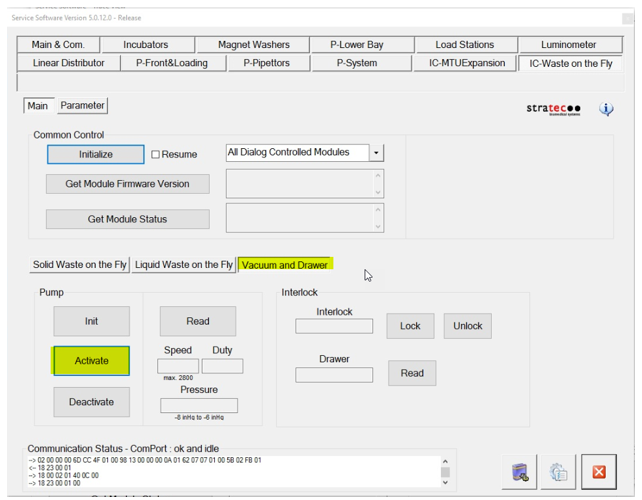Click the gear with document icon button
This screenshot has width=642, height=500.
click(558, 472)
